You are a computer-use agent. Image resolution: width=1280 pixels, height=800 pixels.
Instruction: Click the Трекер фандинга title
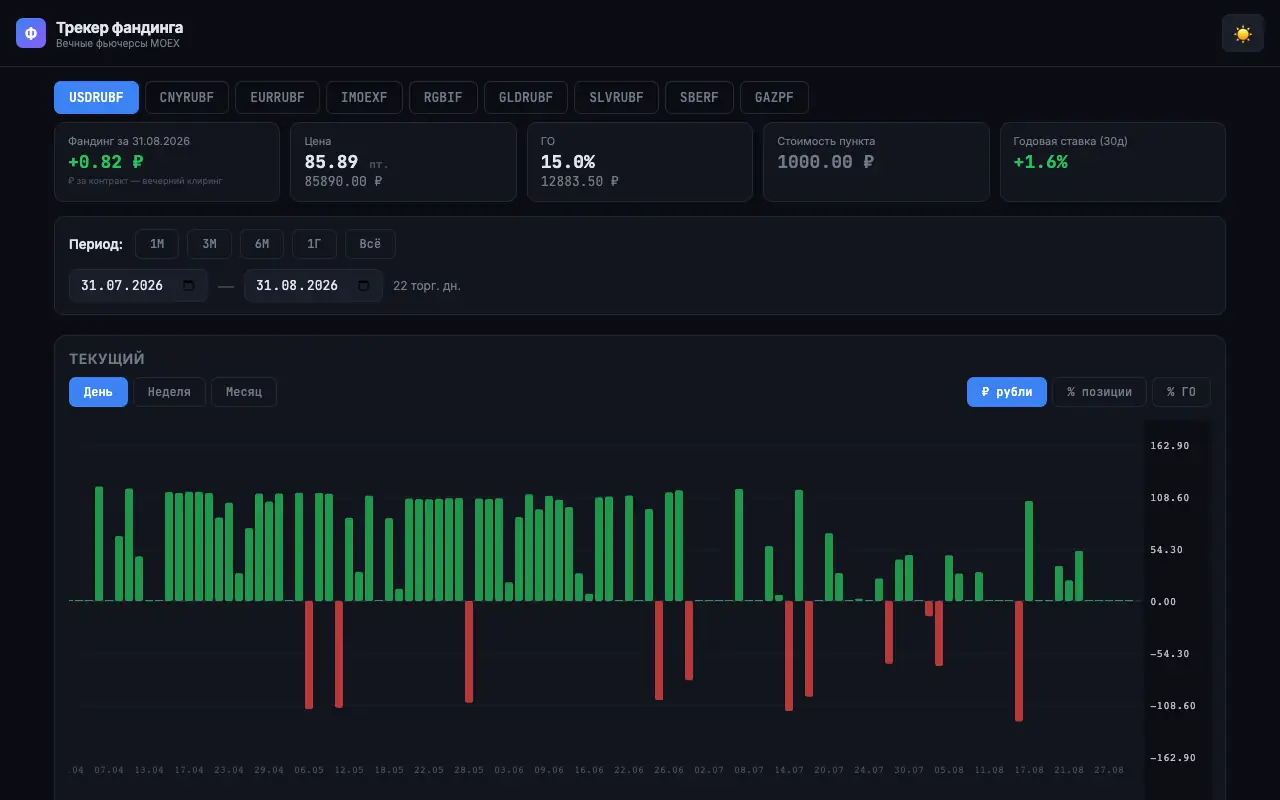tap(119, 28)
